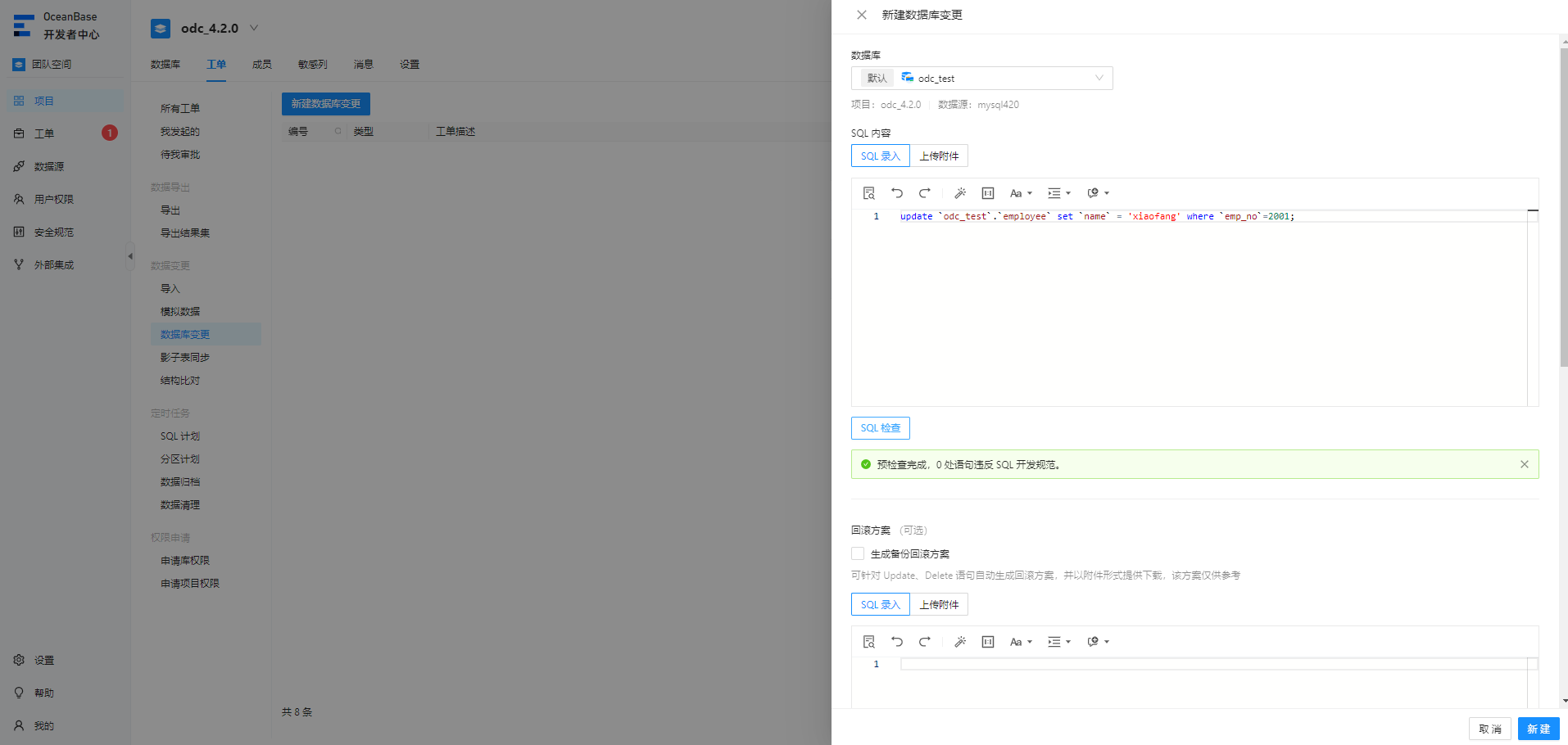Image resolution: width=1568 pixels, height=745 pixels.
Task: Dismiss the pre-check completed success alert
Action: (x=1525, y=464)
